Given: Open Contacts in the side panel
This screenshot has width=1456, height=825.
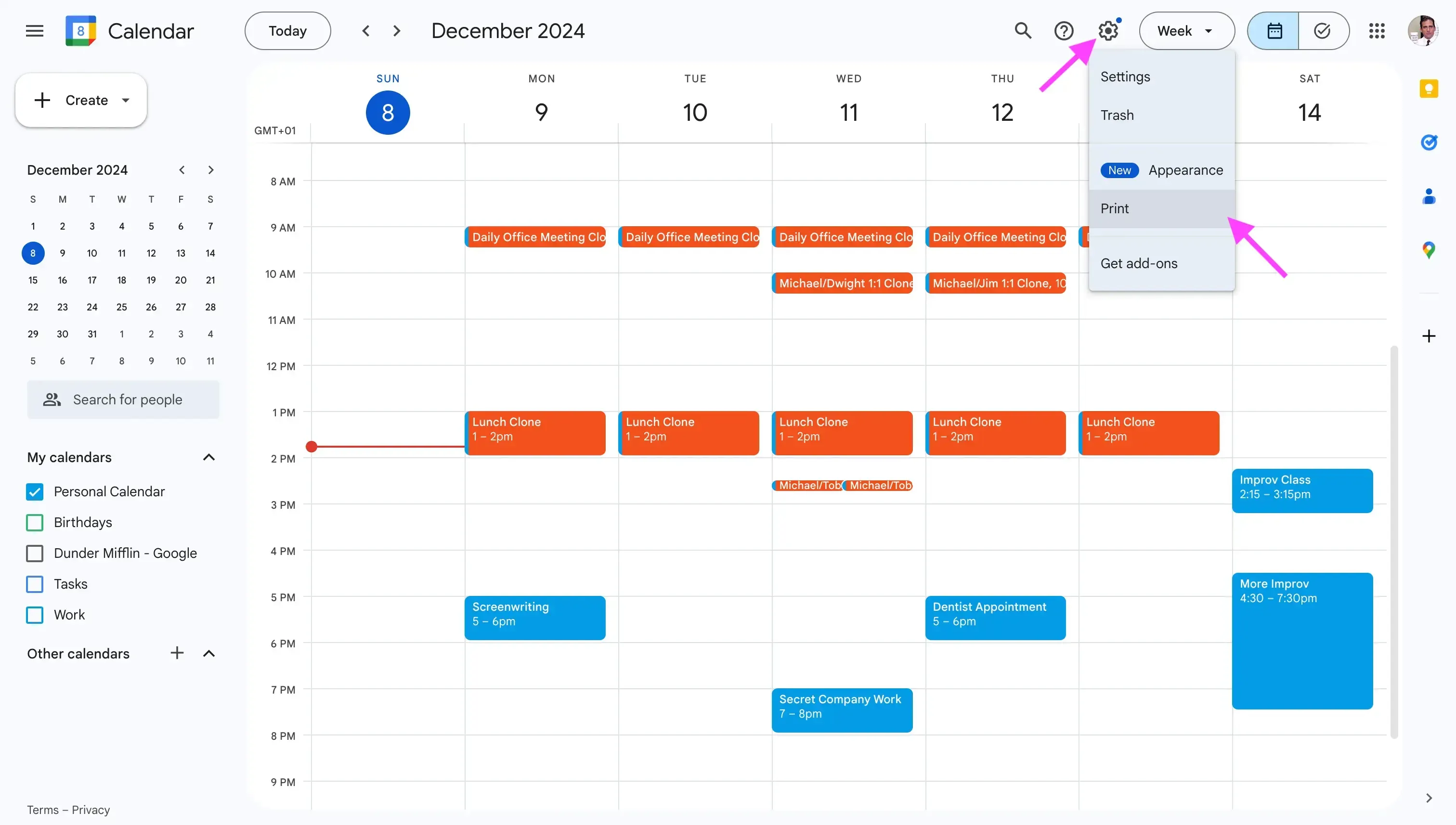Looking at the screenshot, I should tap(1430, 195).
